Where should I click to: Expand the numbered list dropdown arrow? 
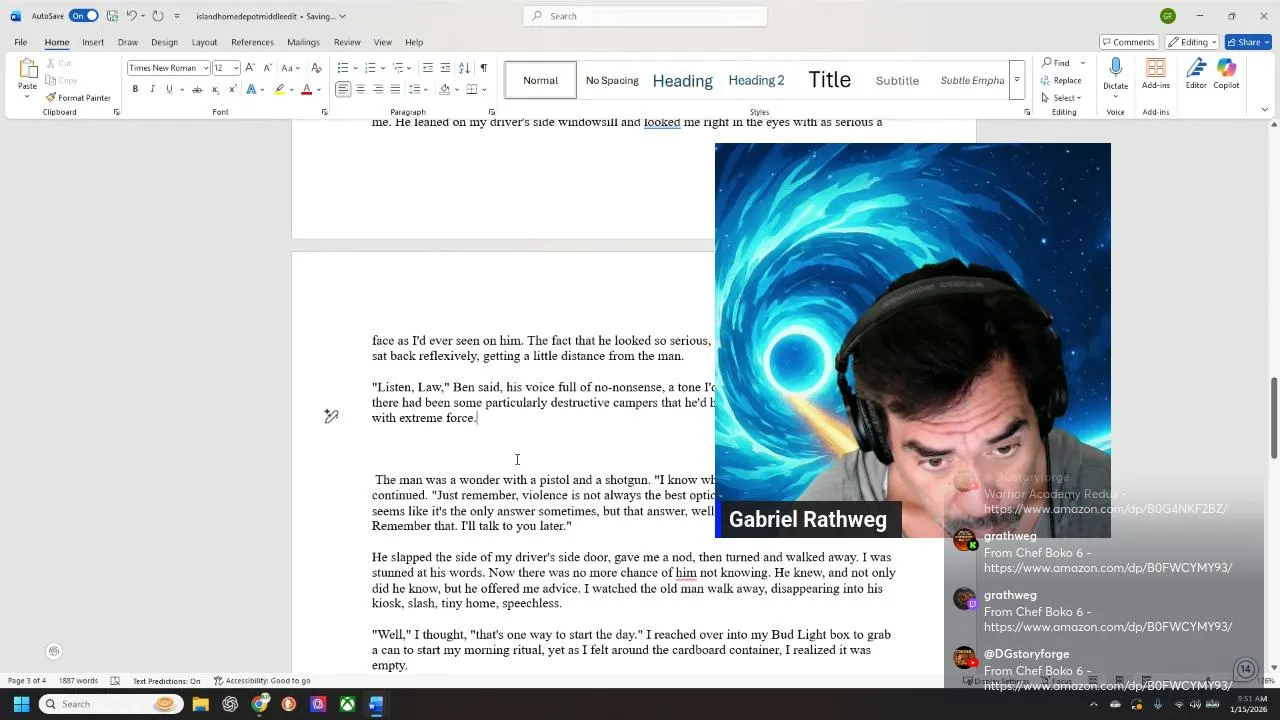[381, 68]
